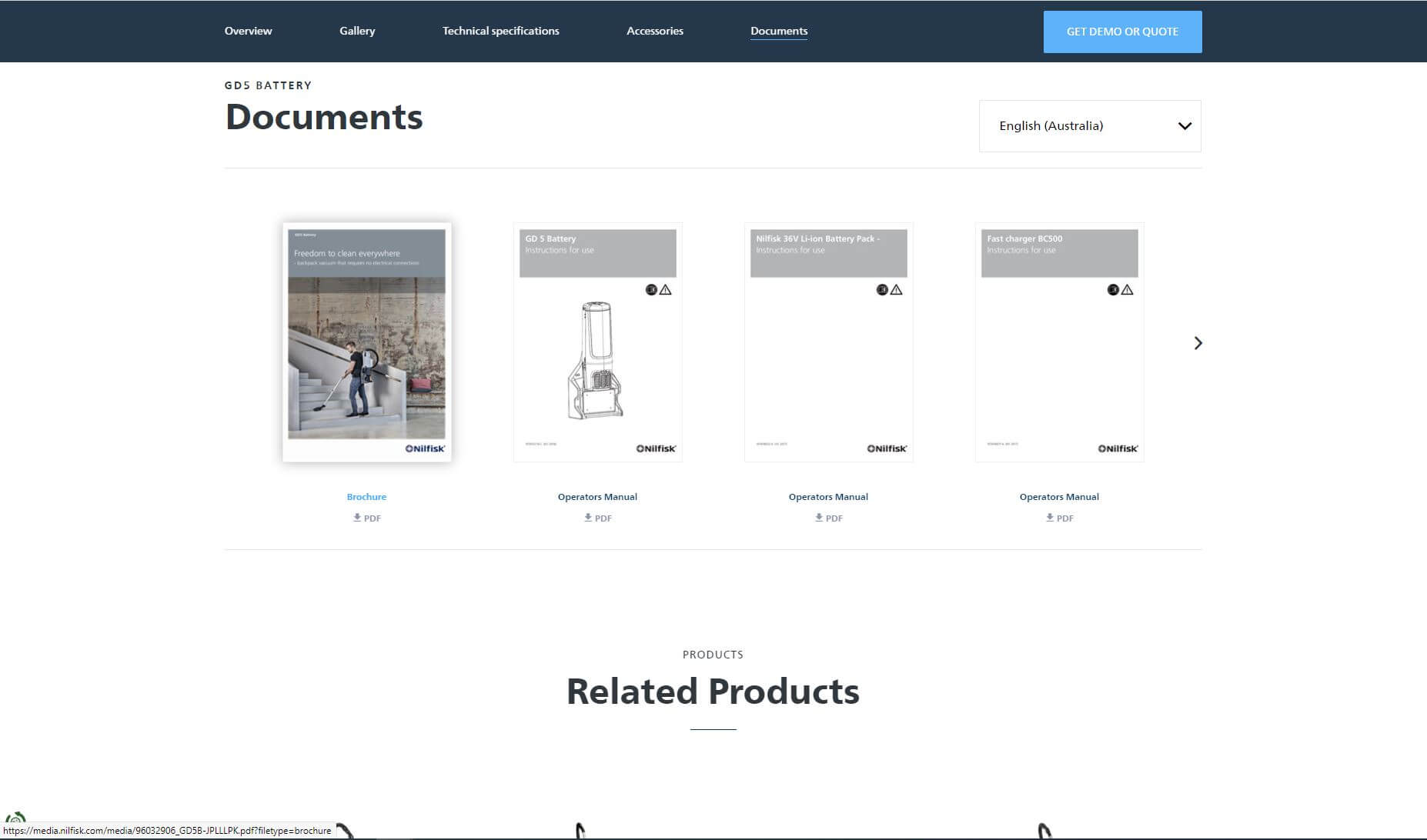Go to the Gallery section
This screenshot has width=1427, height=840.
[x=357, y=31]
